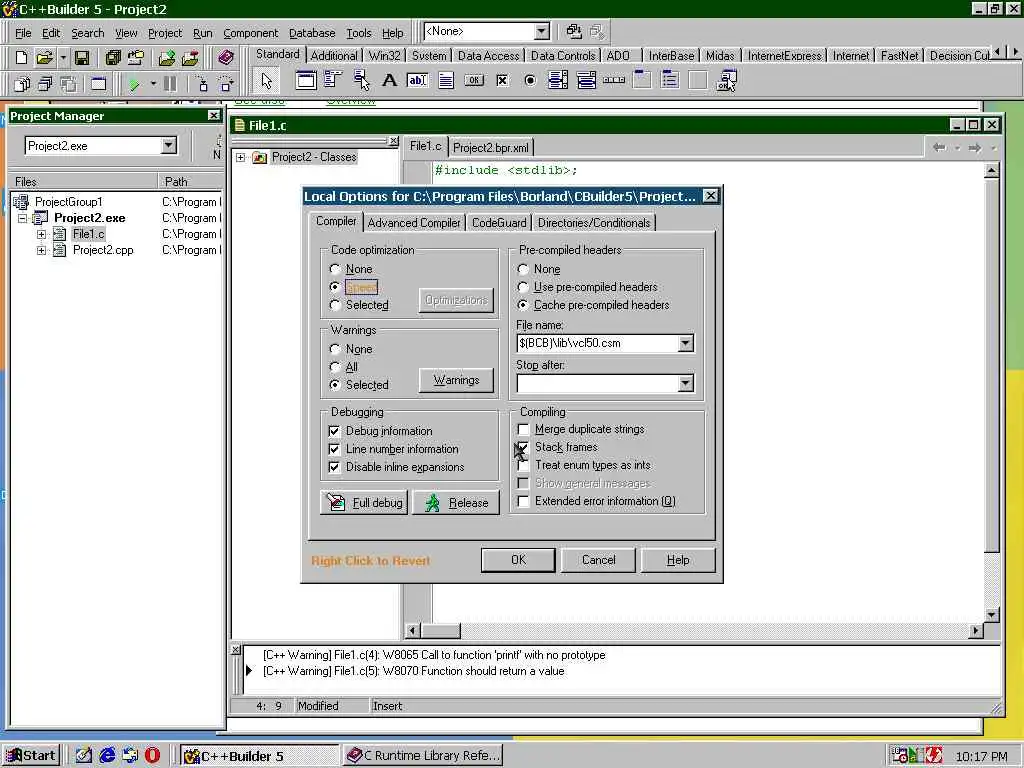Toggle Disable inline expansions checkbox

click(x=334, y=467)
